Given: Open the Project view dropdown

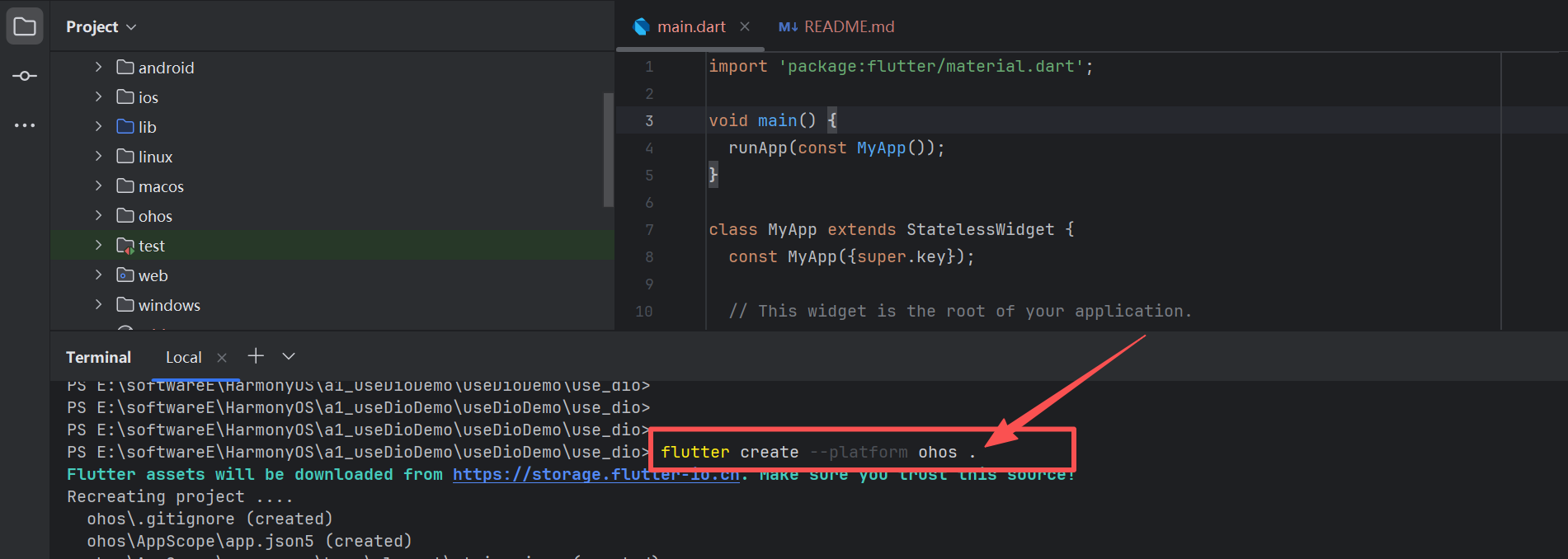Looking at the screenshot, I should coord(101,26).
